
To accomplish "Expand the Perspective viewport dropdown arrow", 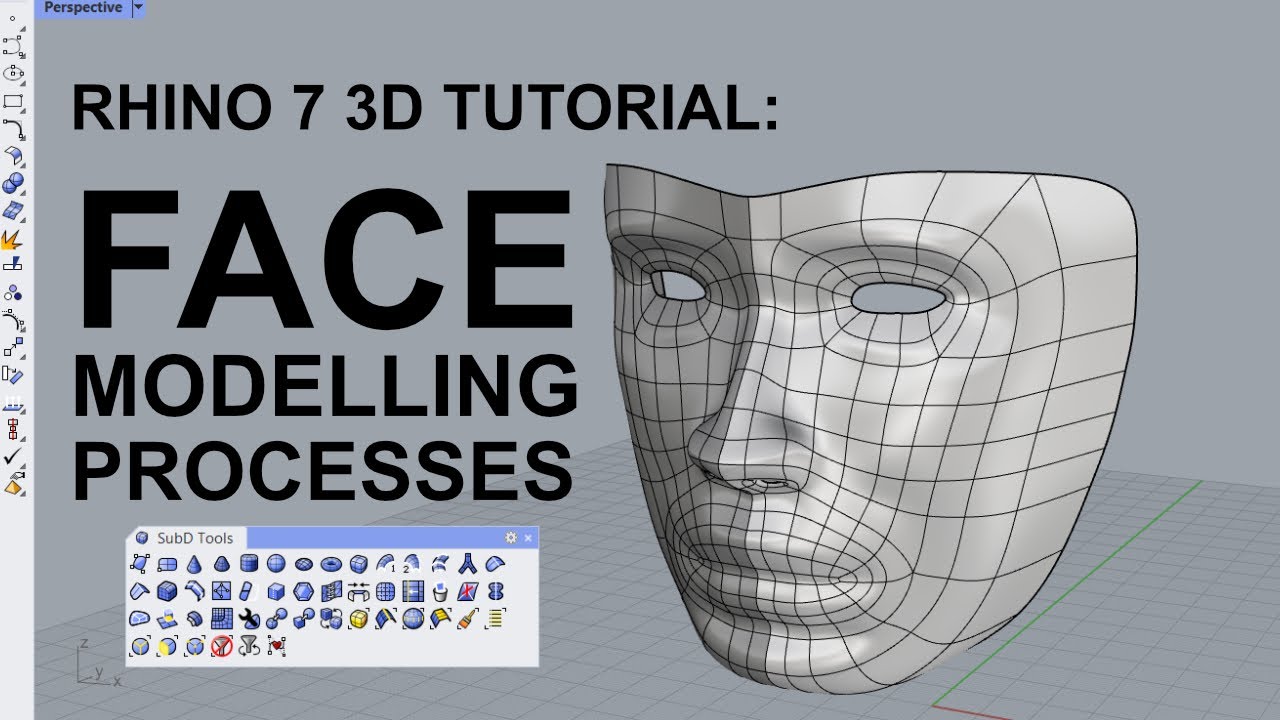I will pyautogui.click(x=138, y=8).
